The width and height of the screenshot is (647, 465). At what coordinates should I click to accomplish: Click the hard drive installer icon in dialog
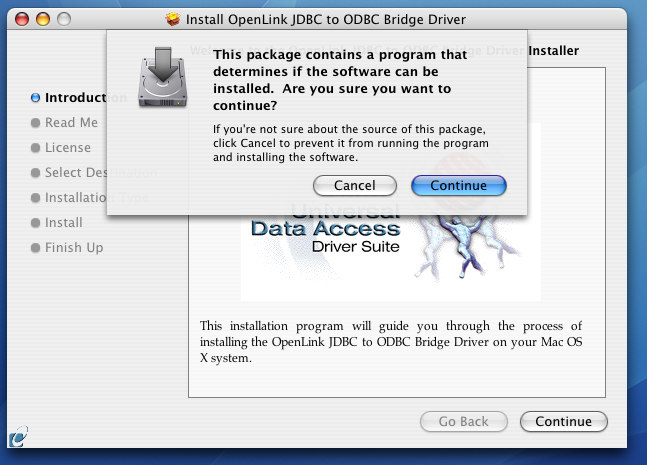coord(163,78)
